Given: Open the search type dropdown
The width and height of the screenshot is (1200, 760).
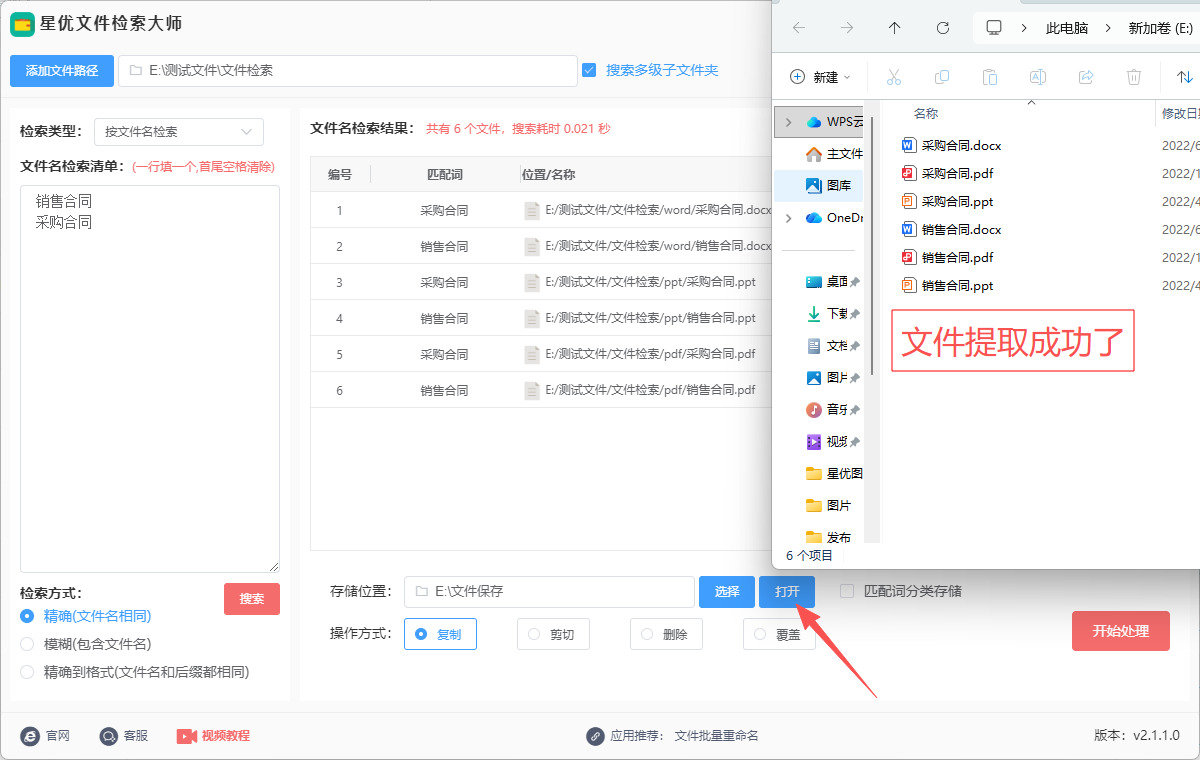Looking at the screenshot, I should [179, 132].
